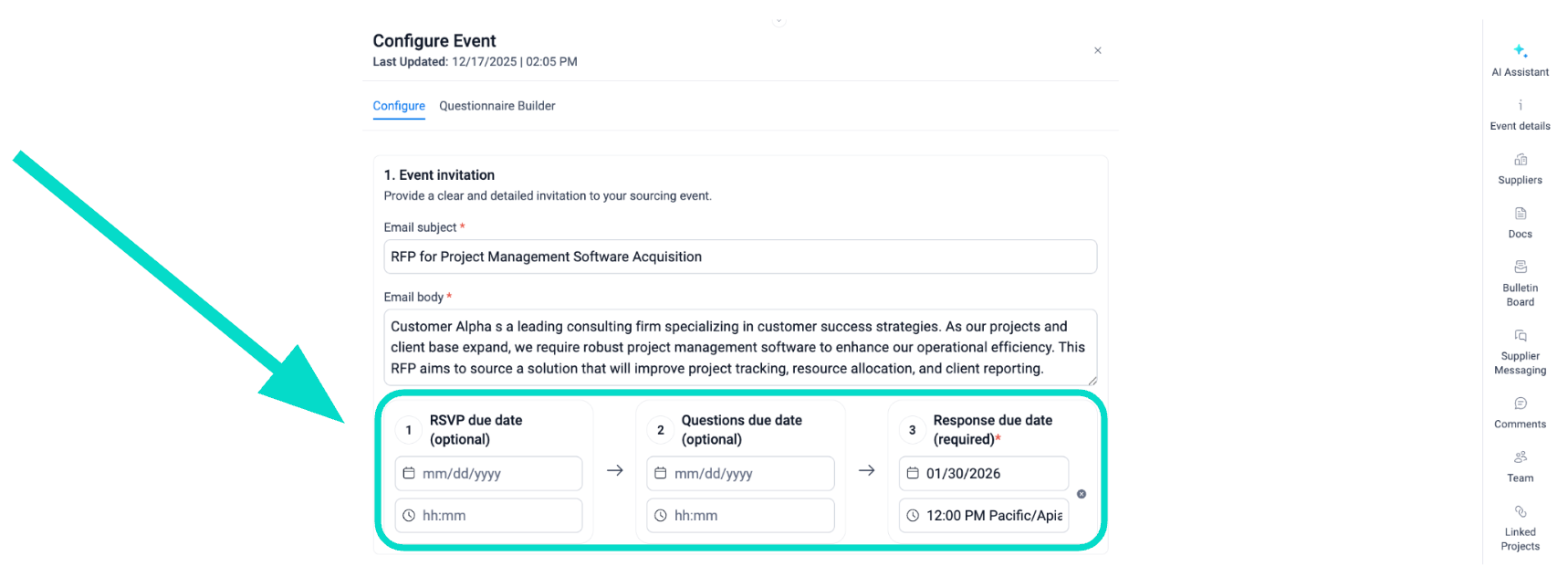Open Event details info icon
The height and width of the screenshot is (577, 1568).
1520,106
